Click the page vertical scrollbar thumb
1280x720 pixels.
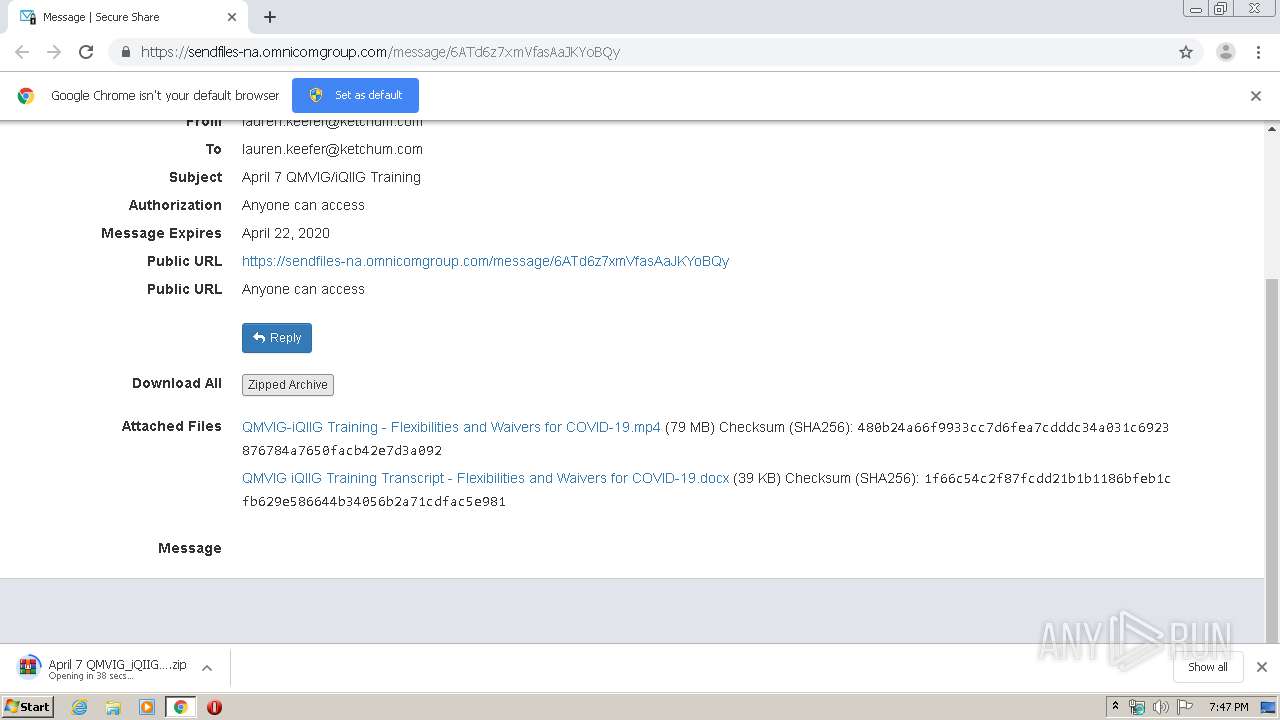1272,460
